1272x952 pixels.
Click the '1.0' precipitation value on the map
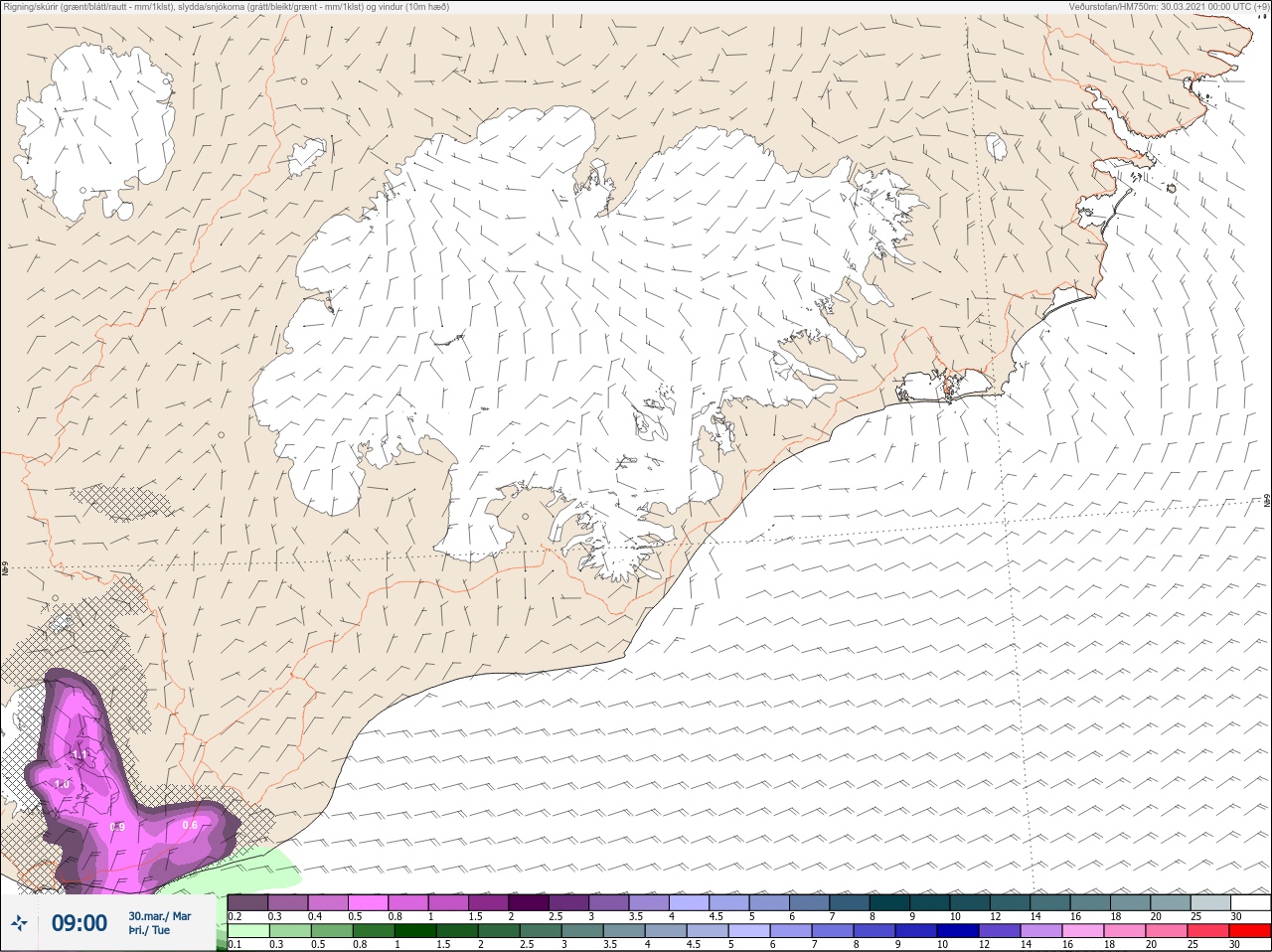click(62, 785)
